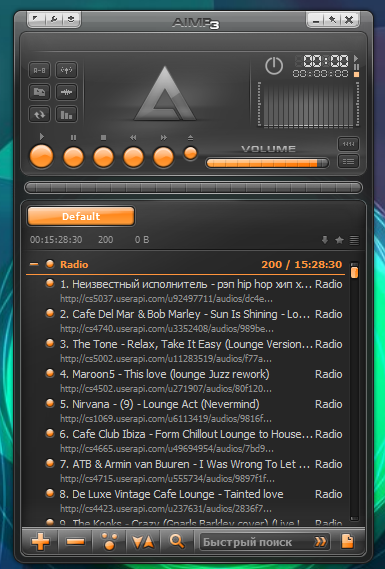385x569 pixels.
Task: Click the utilities icon next to wrench
Action: tap(71, 19)
